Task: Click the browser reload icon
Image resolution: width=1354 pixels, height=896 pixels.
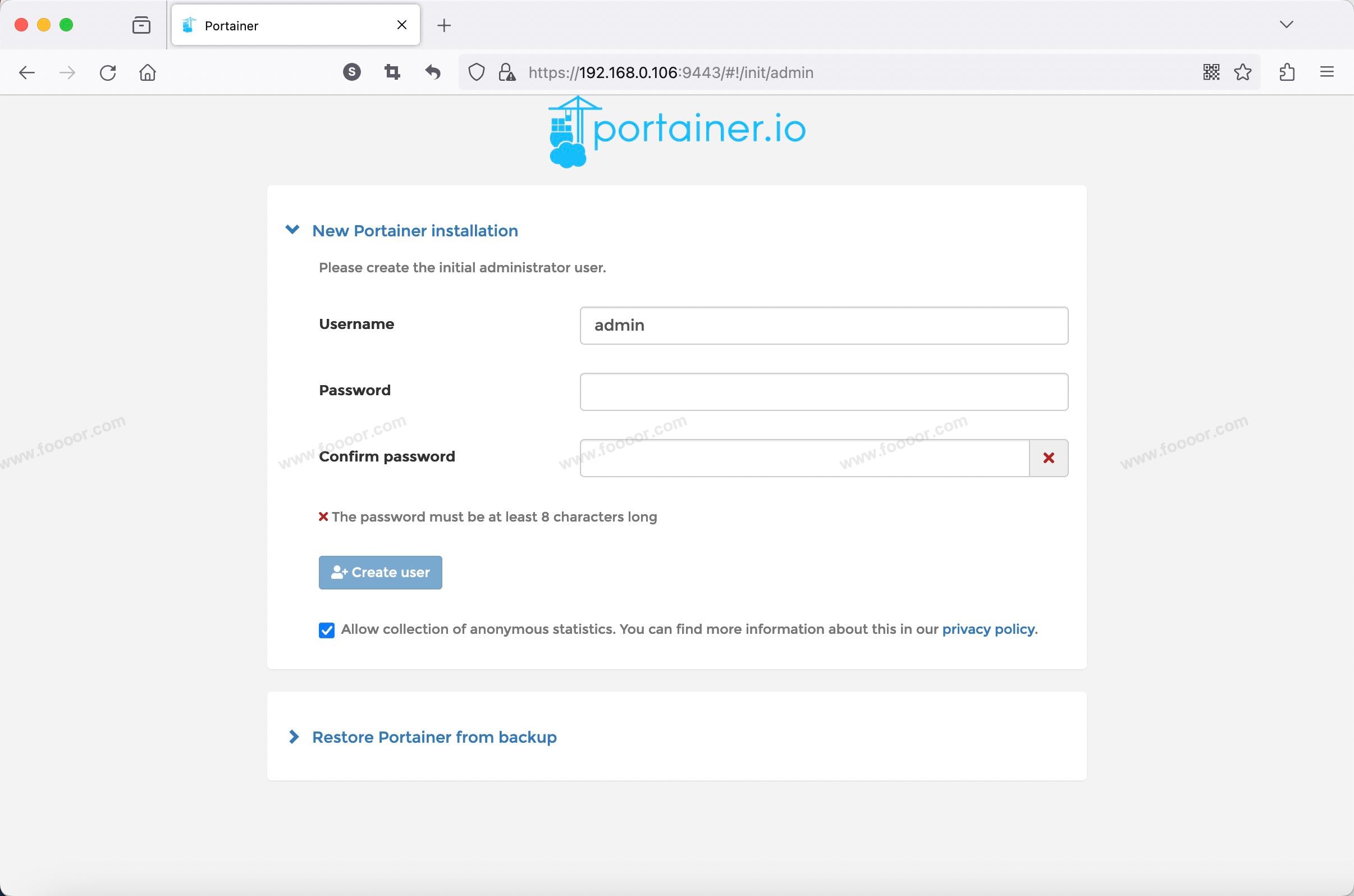Action: tap(108, 72)
